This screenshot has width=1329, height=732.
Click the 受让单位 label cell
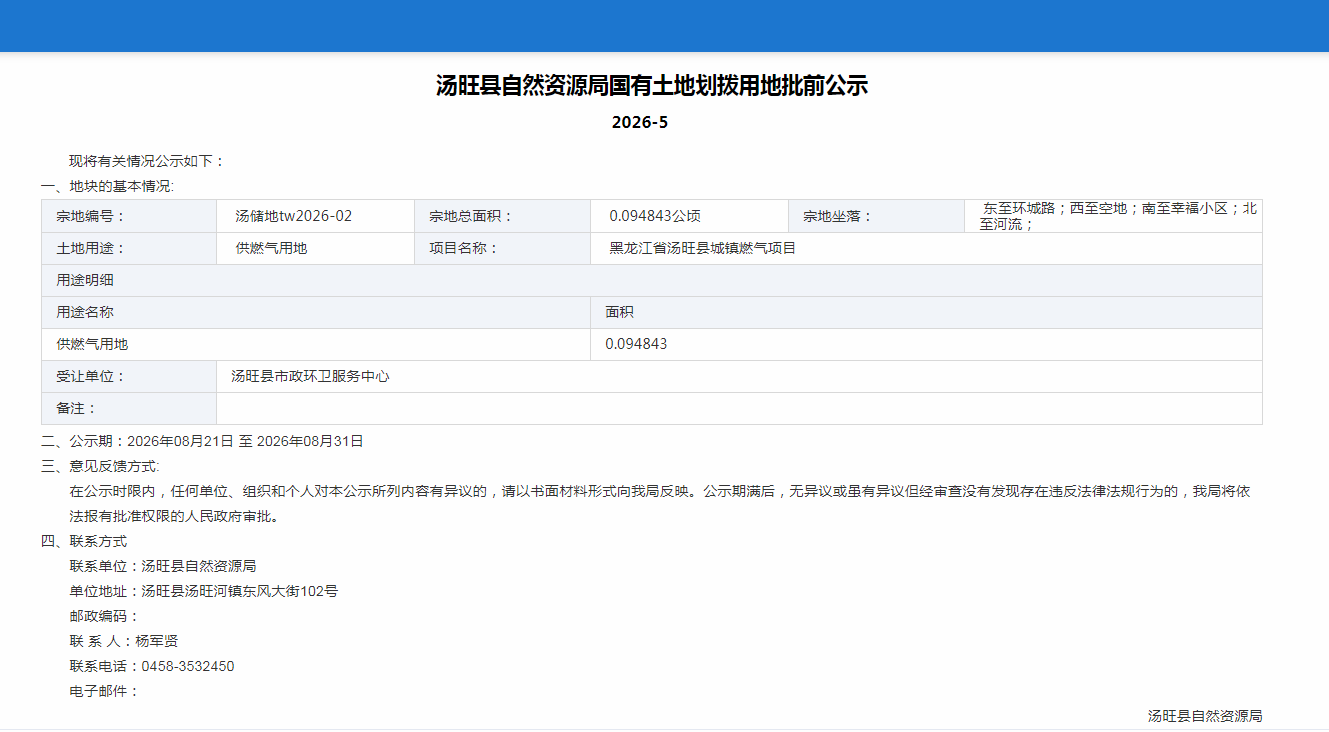tap(129, 376)
